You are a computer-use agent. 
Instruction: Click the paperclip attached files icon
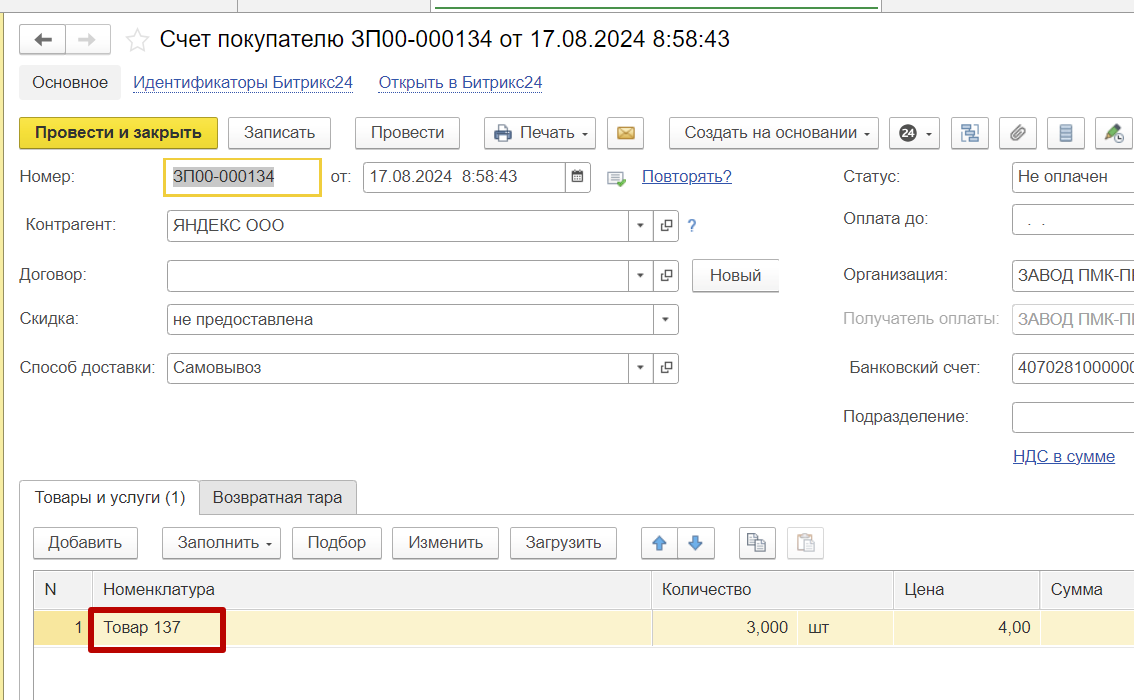pyautogui.click(x=1017, y=133)
